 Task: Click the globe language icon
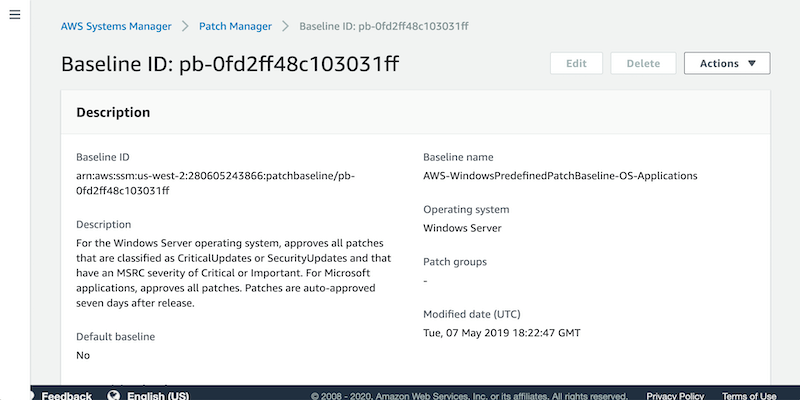point(114,395)
